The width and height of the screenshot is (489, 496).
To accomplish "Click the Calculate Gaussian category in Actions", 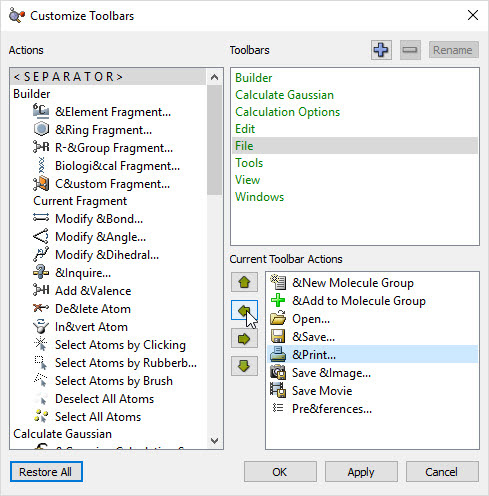I will click(62, 434).
